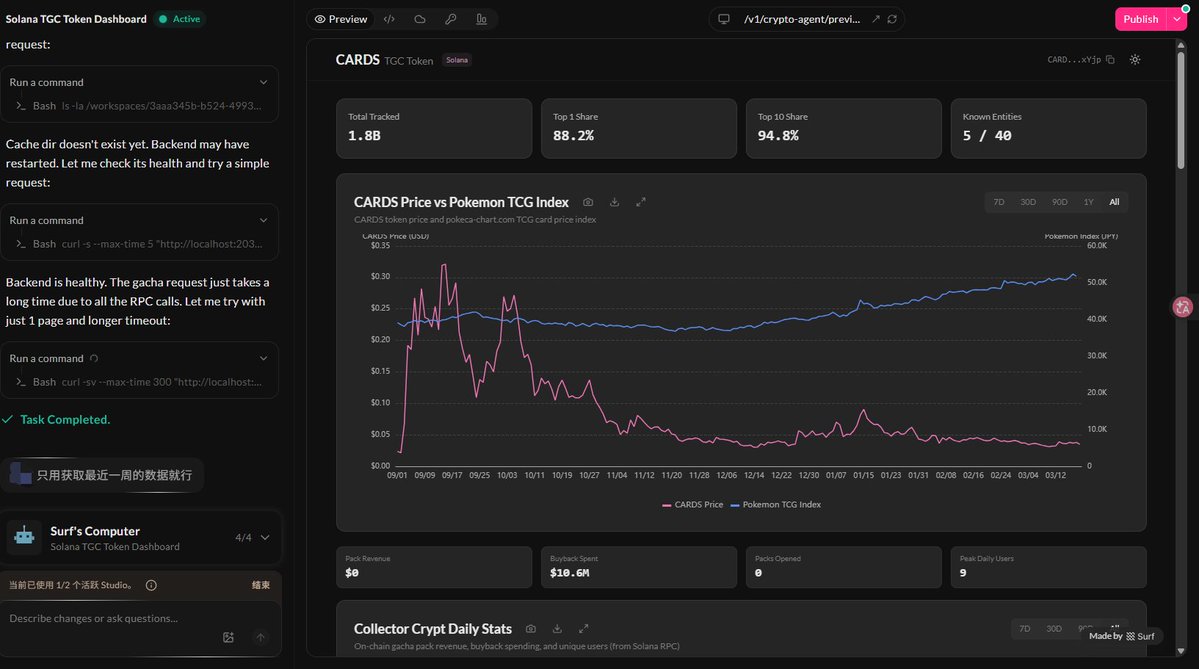1199x669 pixels.
Task: Take snapshot of Collector Crypt Daily Stats
Action: point(531,628)
